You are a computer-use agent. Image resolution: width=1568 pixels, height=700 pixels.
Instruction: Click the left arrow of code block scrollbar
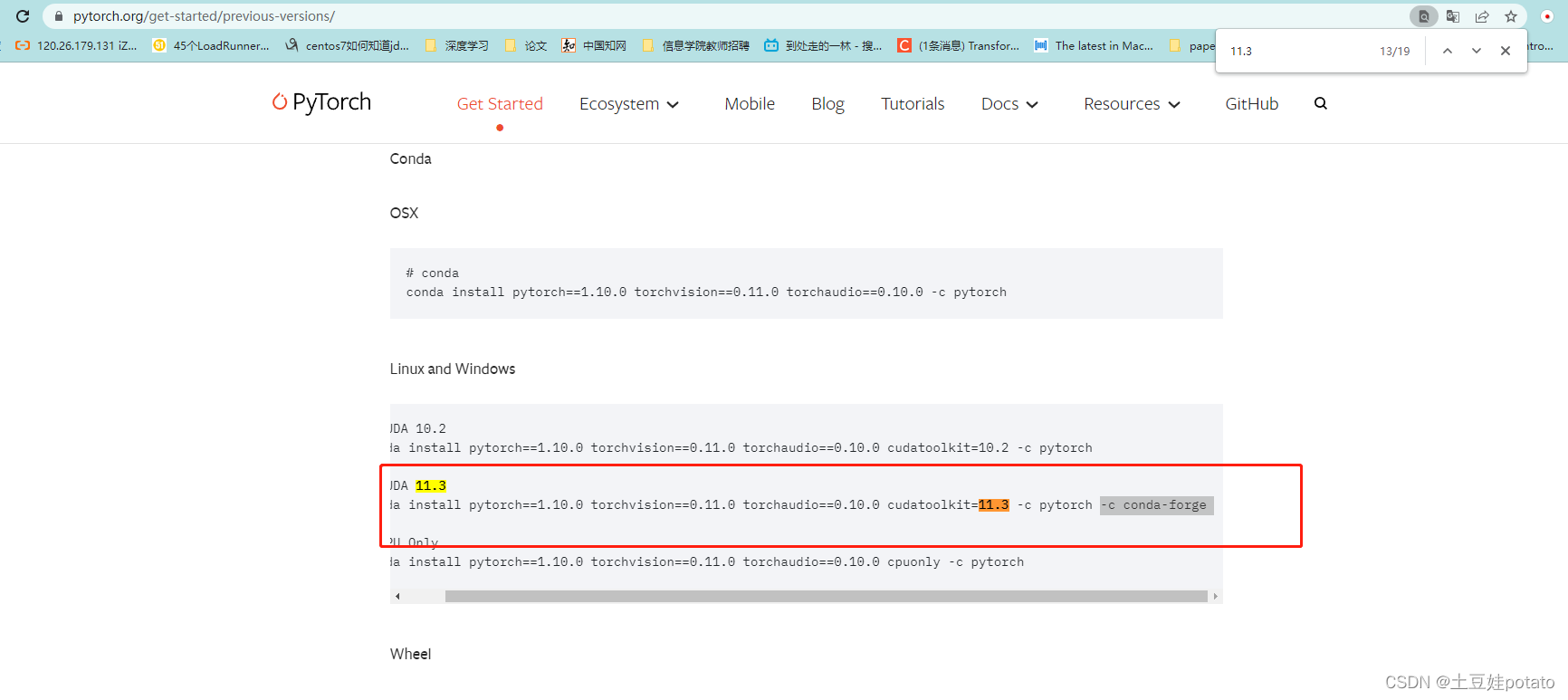pyautogui.click(x=397, y=596)
